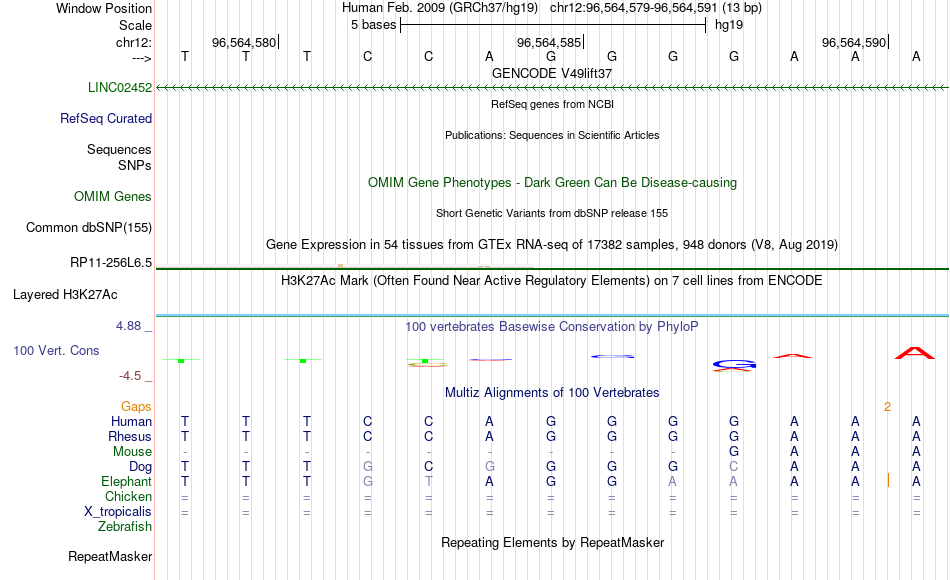Click the 96,564,590 ruler position label
The image size is (950, 580).
pyautogui.click(x=854, y=42)
